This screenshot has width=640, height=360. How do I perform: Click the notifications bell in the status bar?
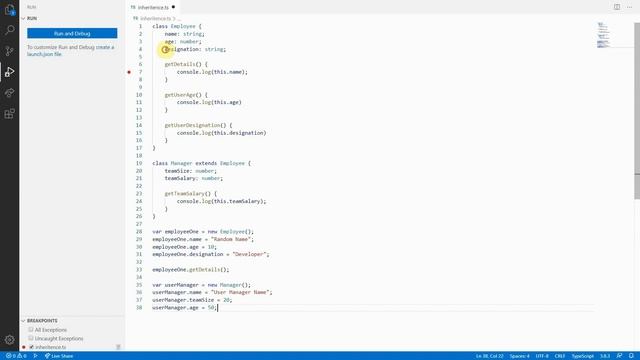pos(631,356)
